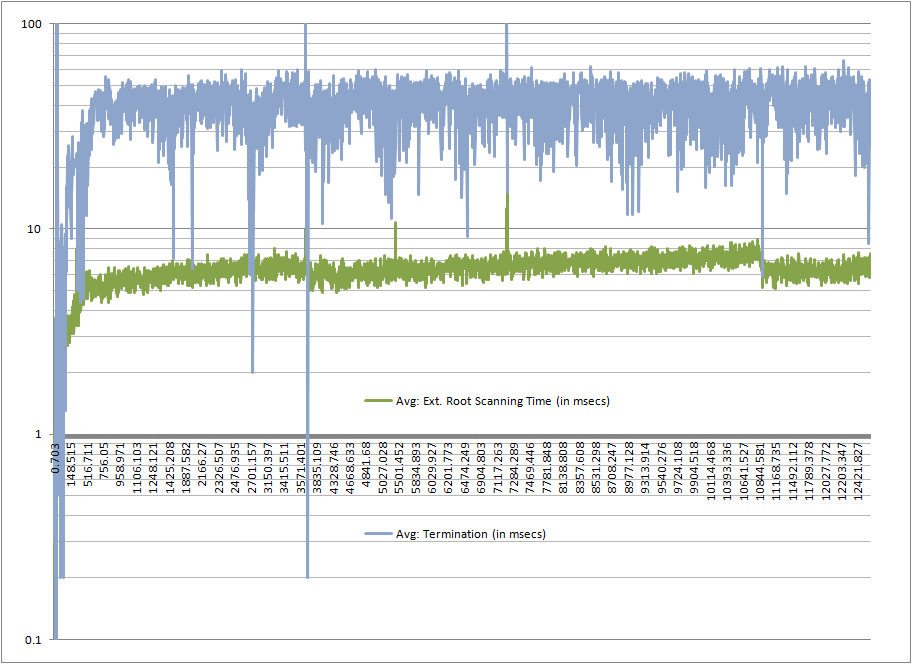This screenshot has height=664, width=912.
Task: Click the green Ext. Root Scanning legend line
Action: click(378, 401)
